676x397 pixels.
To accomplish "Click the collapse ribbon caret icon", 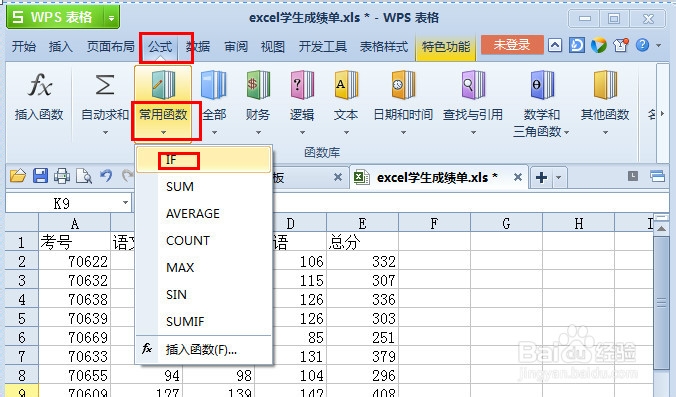I will pyautogui.click(x=555, y=45).
